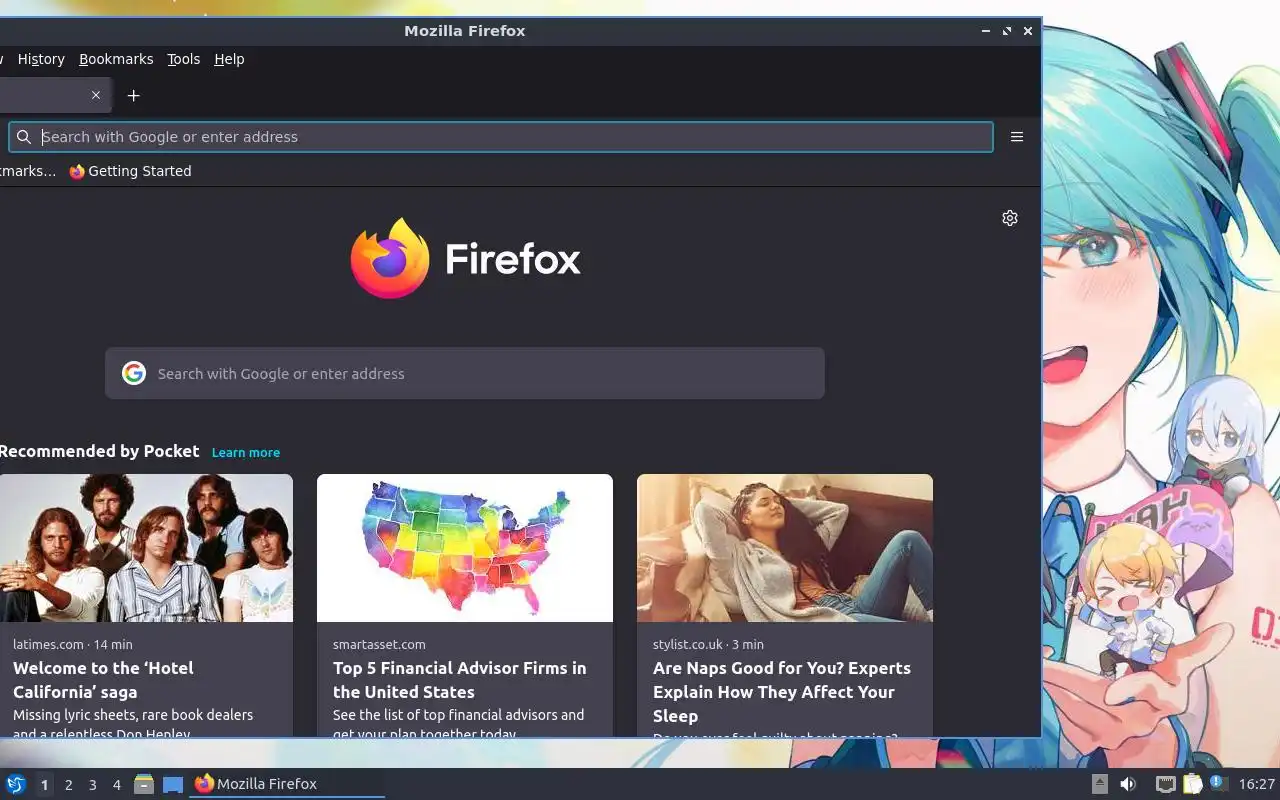Focus the center Google search box
1280x800 pixels.
click(465, 373)
